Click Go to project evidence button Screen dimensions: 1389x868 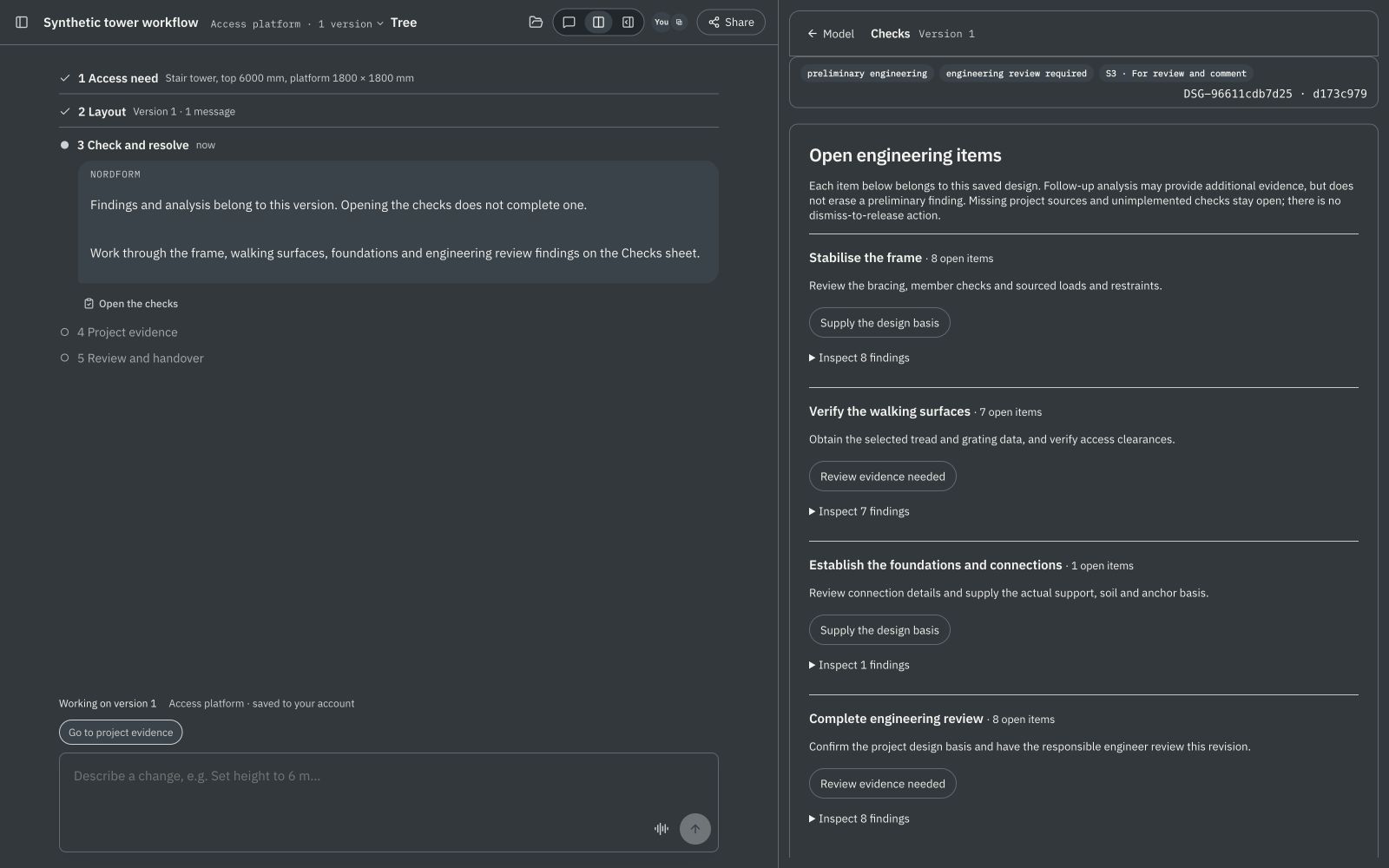click(121, 733)
